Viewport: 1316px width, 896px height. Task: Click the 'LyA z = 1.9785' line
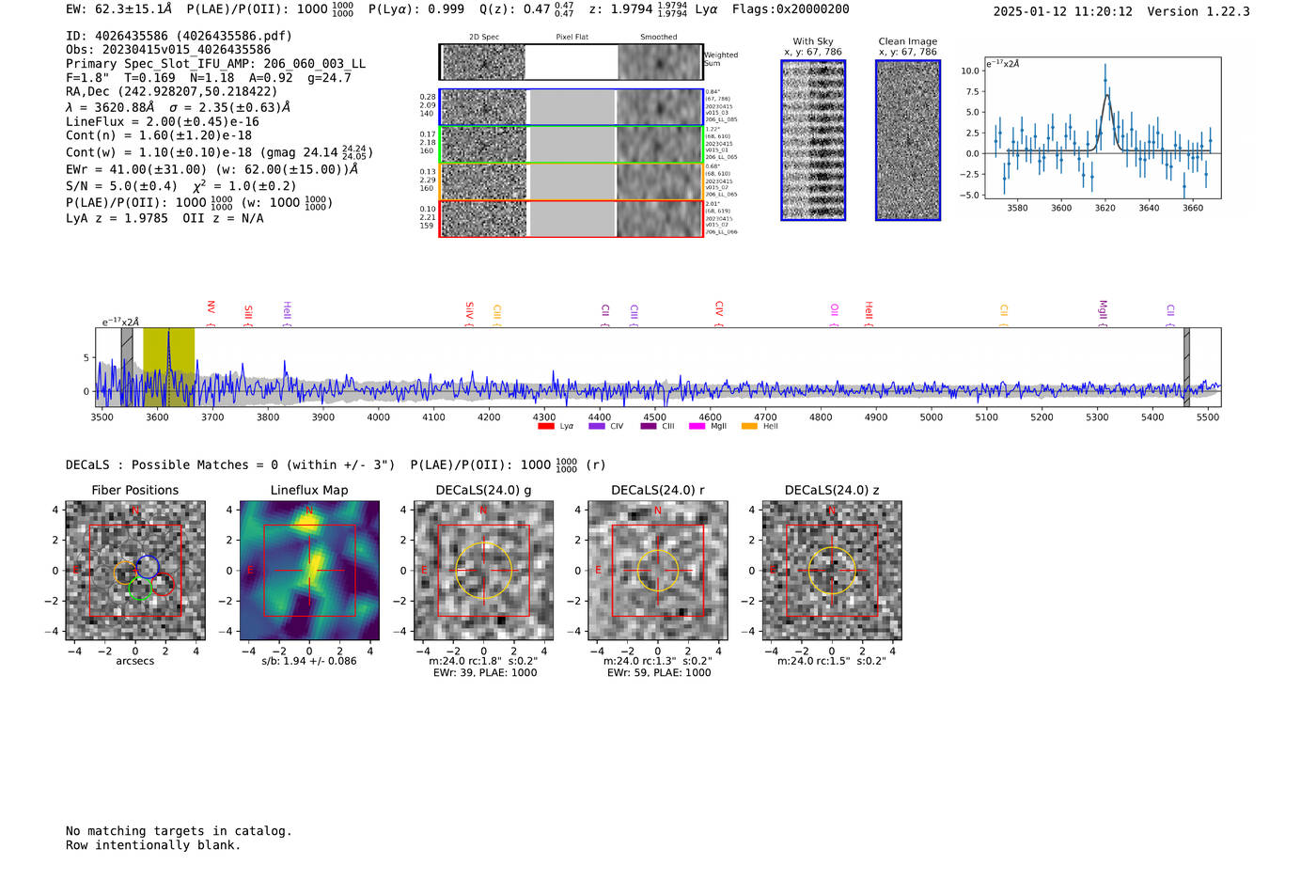164,218
